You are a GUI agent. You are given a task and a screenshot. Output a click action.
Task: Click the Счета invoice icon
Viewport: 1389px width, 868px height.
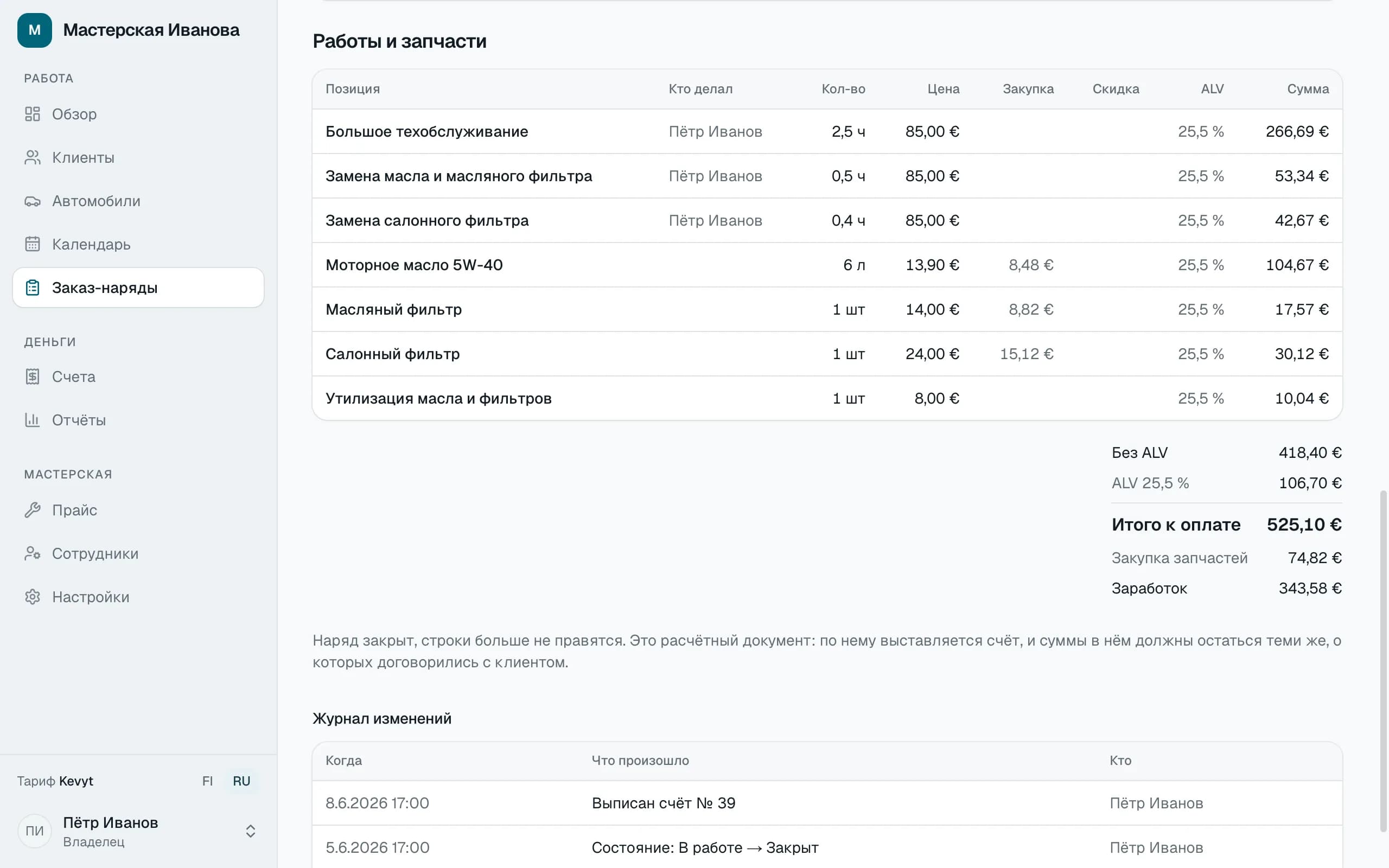(33, 376)
